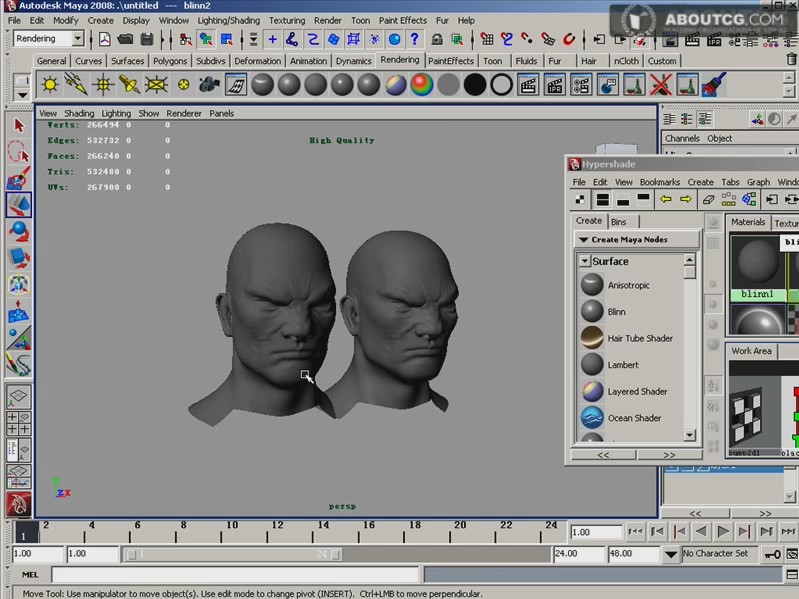Screen dimensions: 799x599
Task: Click the range slider bar
Action: [233, 554]
